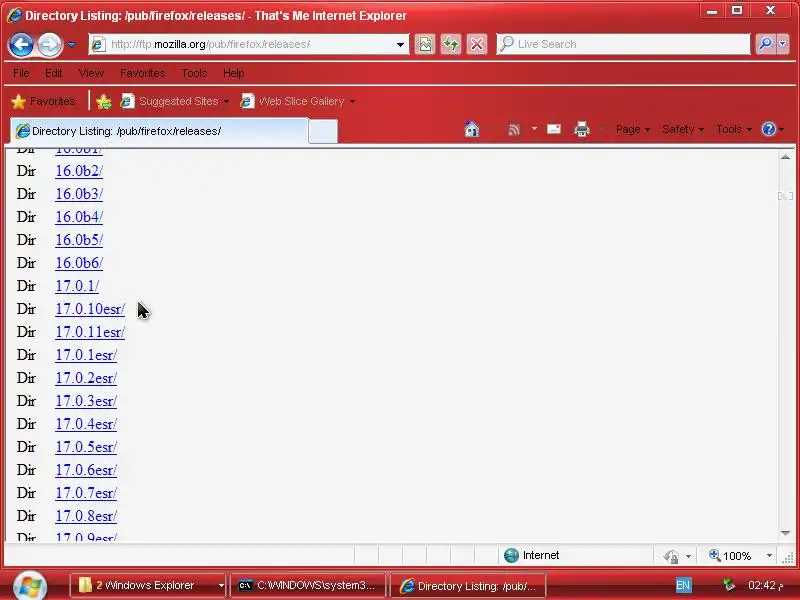The height and width of the screenshot is (600, 800).
Task: Open the 17.0.11esr/ directory link
Action: (90, 332)
